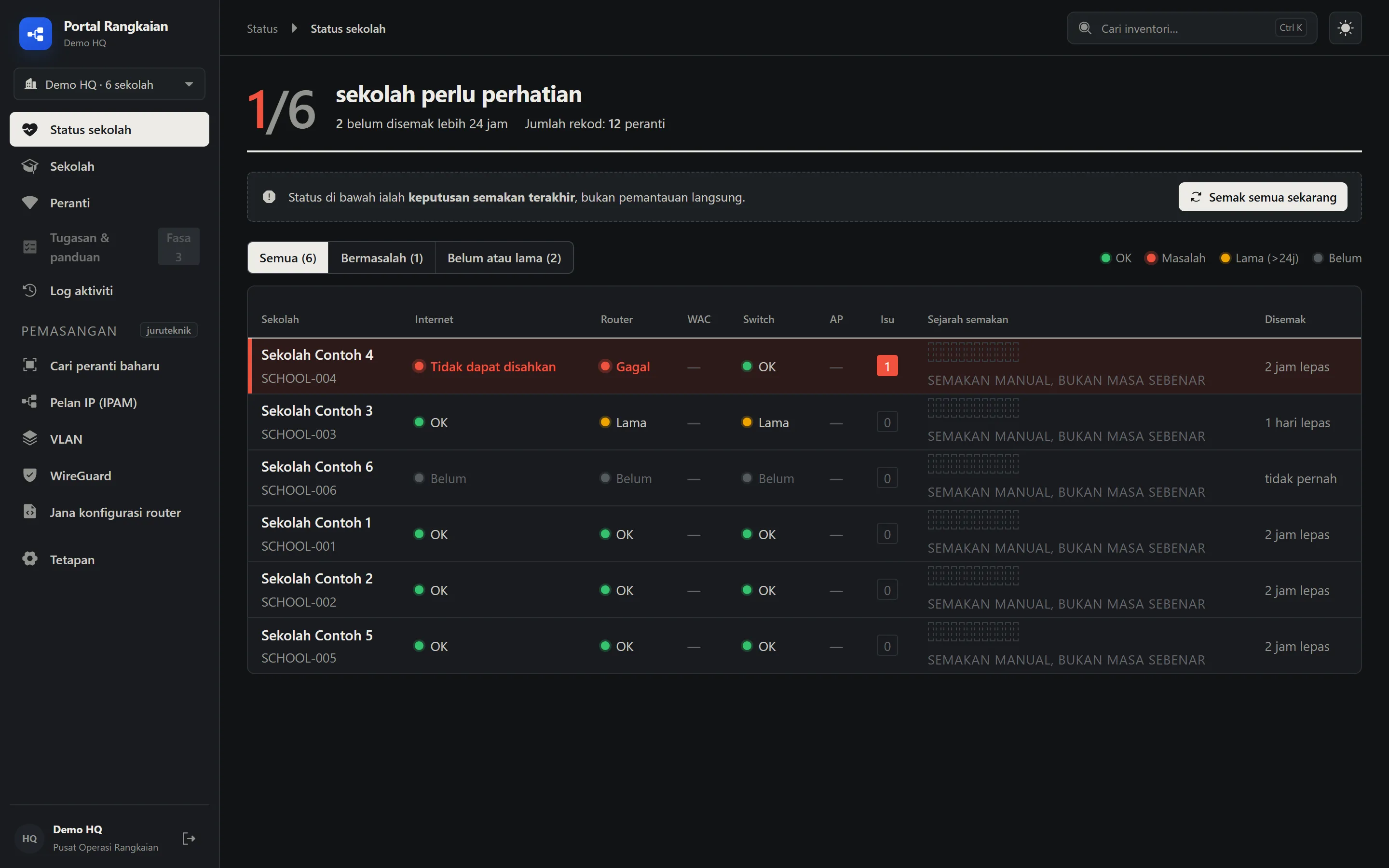This screenshot has width=1389, height=868.
Task: Click the Cari peranti baharu scan icon
Action: pos(30,365)
